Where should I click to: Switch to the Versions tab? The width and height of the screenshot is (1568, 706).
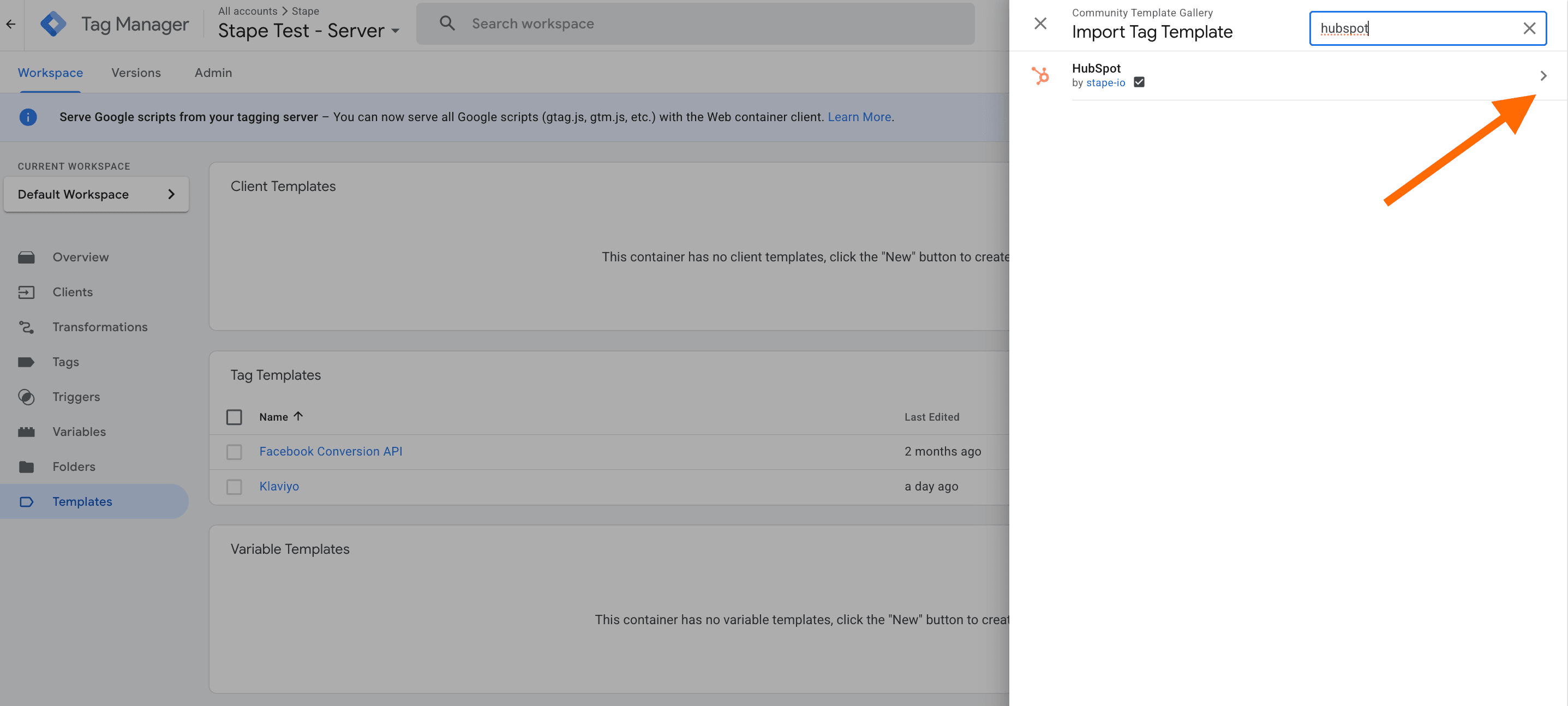click(136, 73)
